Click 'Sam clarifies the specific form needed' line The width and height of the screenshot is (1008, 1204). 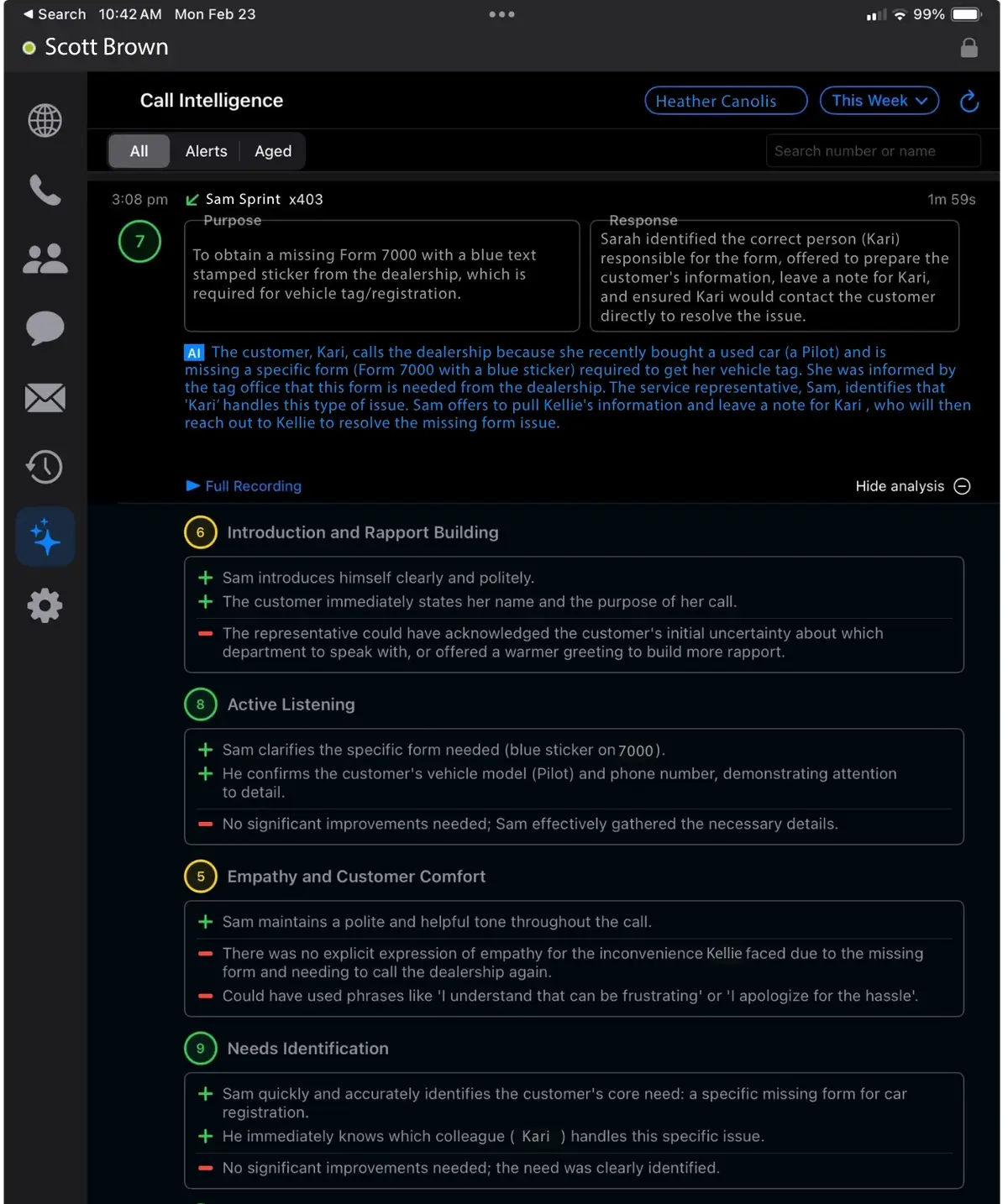(x=444, y=750)
